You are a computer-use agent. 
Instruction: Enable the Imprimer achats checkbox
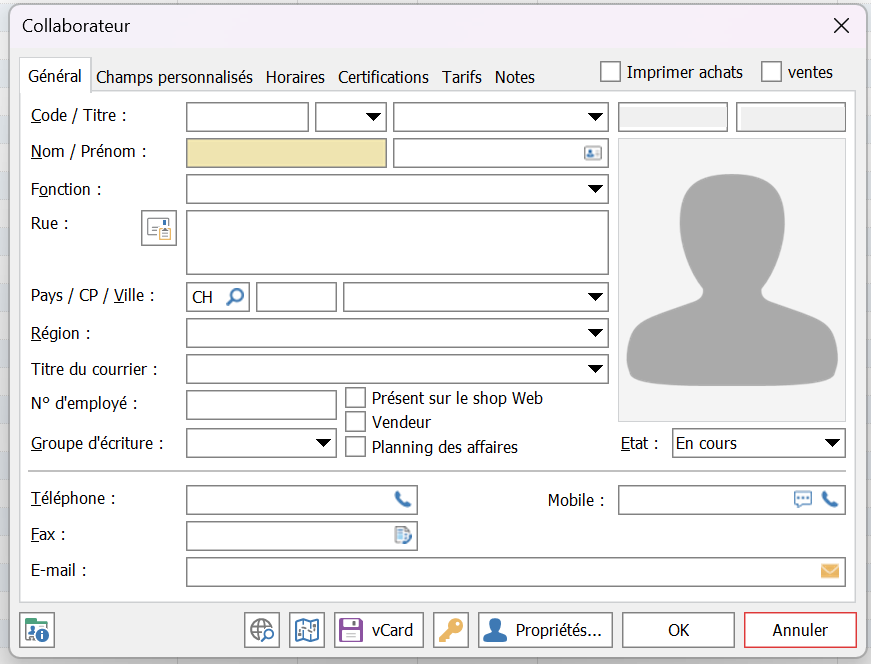[610, 72]
